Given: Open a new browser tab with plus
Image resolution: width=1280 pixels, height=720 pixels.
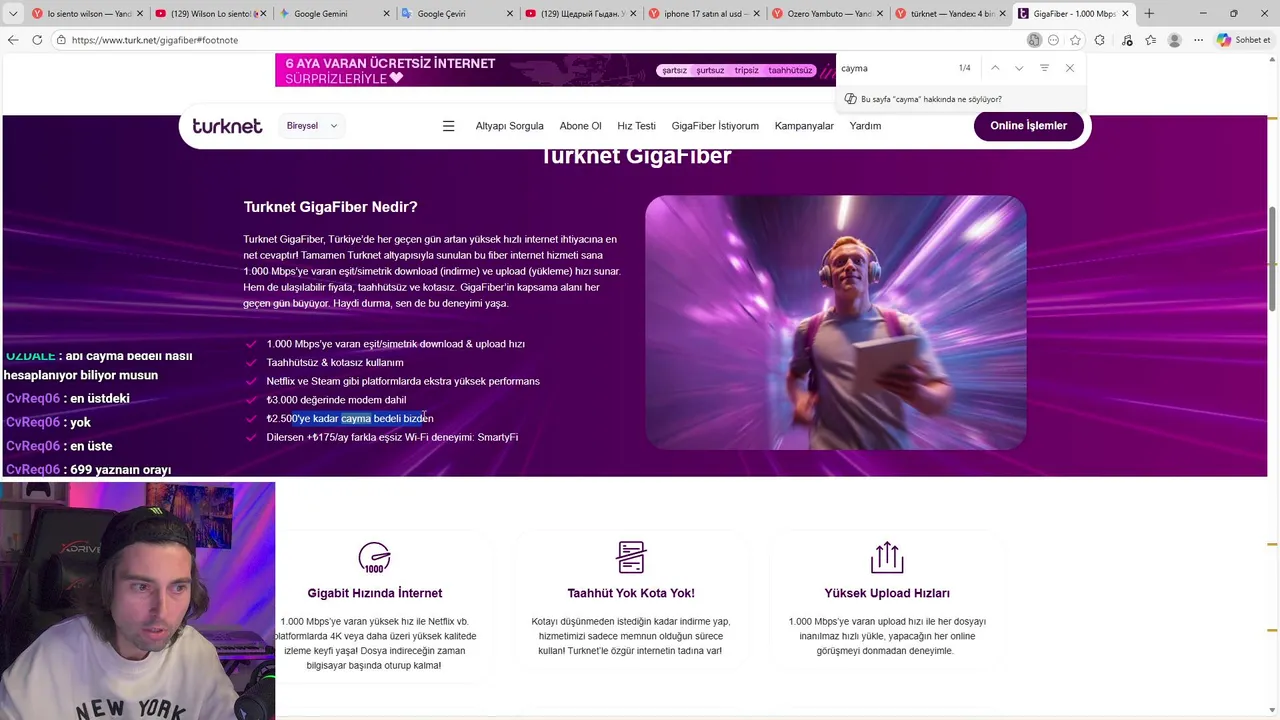Looking at the screenshot, I should coord(1149,14).
